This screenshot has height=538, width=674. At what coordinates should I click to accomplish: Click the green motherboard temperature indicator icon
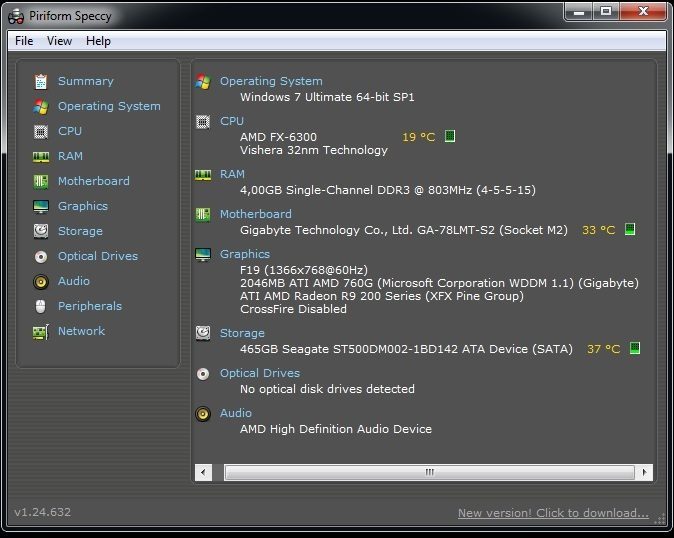pyautogui.click(x=630, y=229)
